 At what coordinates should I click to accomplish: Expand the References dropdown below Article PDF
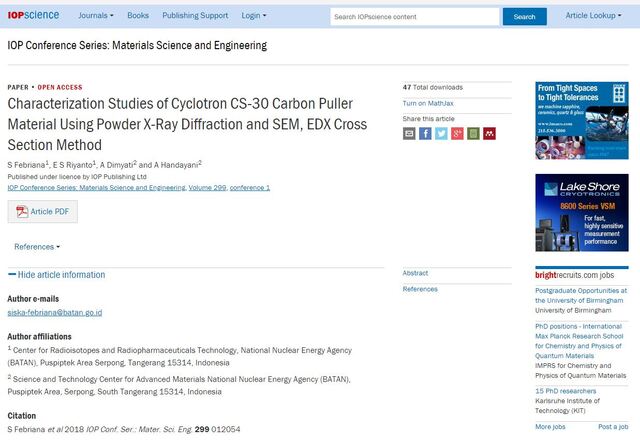point(37,246)
